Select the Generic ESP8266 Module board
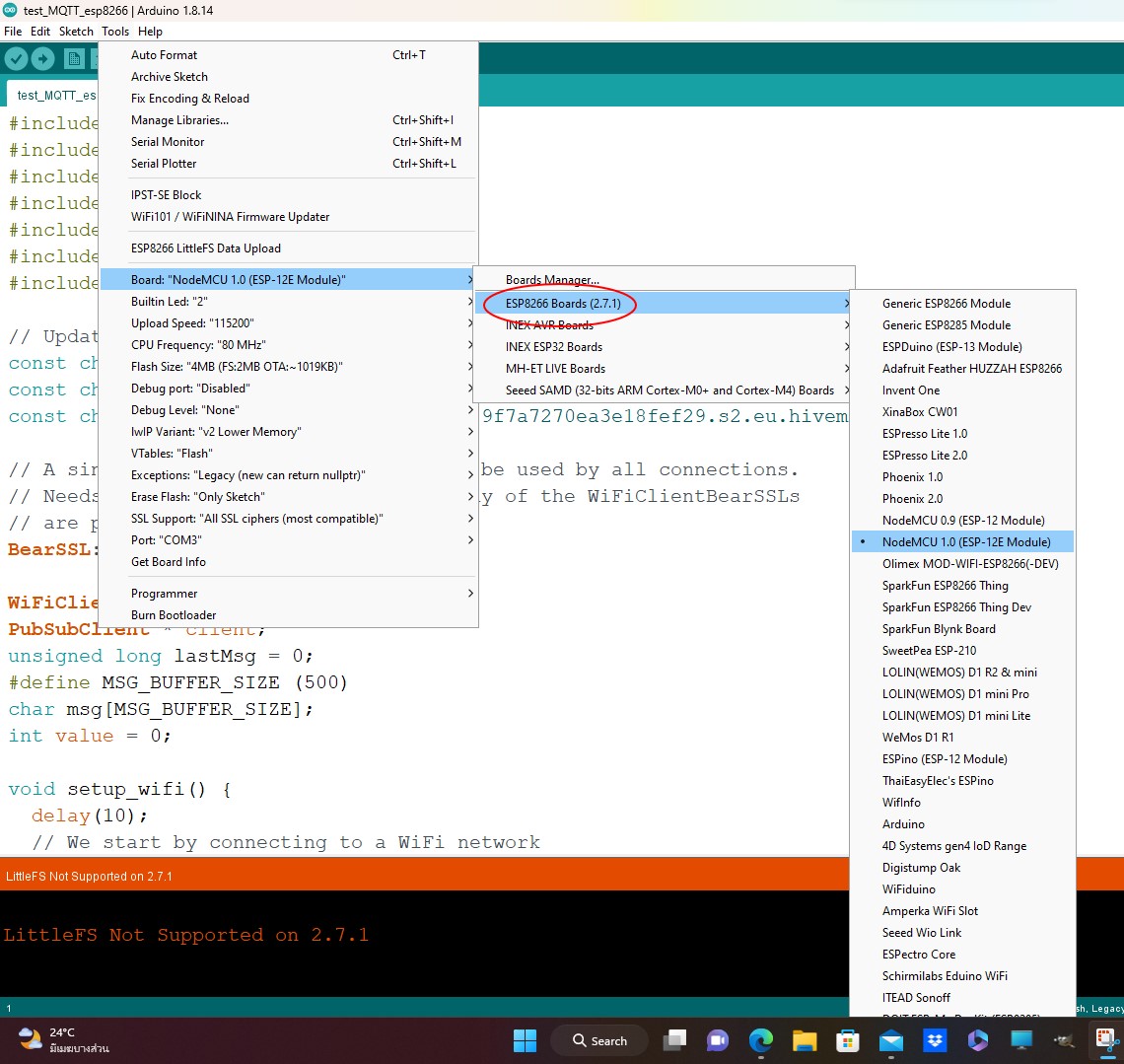This screenshot has width=1124, height=1064. point(945,303)
